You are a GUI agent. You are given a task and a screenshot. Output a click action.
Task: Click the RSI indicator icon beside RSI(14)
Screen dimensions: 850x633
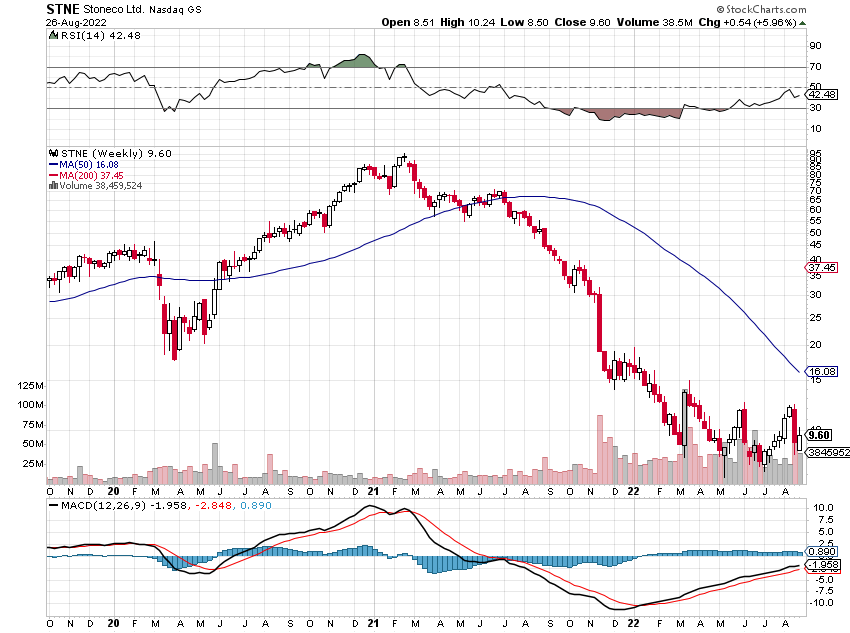[53, 35]
